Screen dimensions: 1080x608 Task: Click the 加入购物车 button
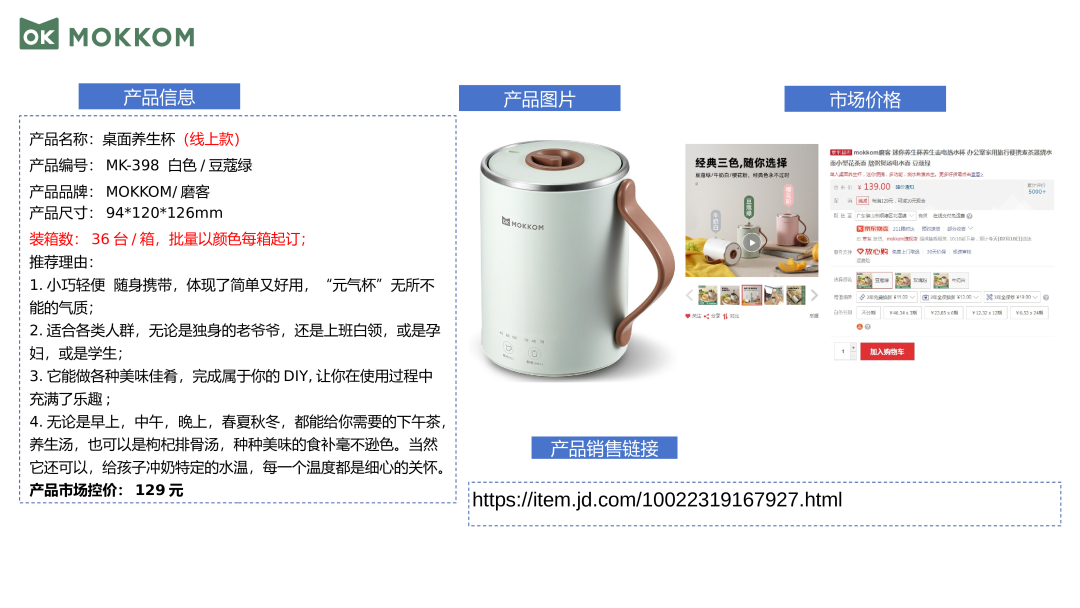(x=887, y=351)
